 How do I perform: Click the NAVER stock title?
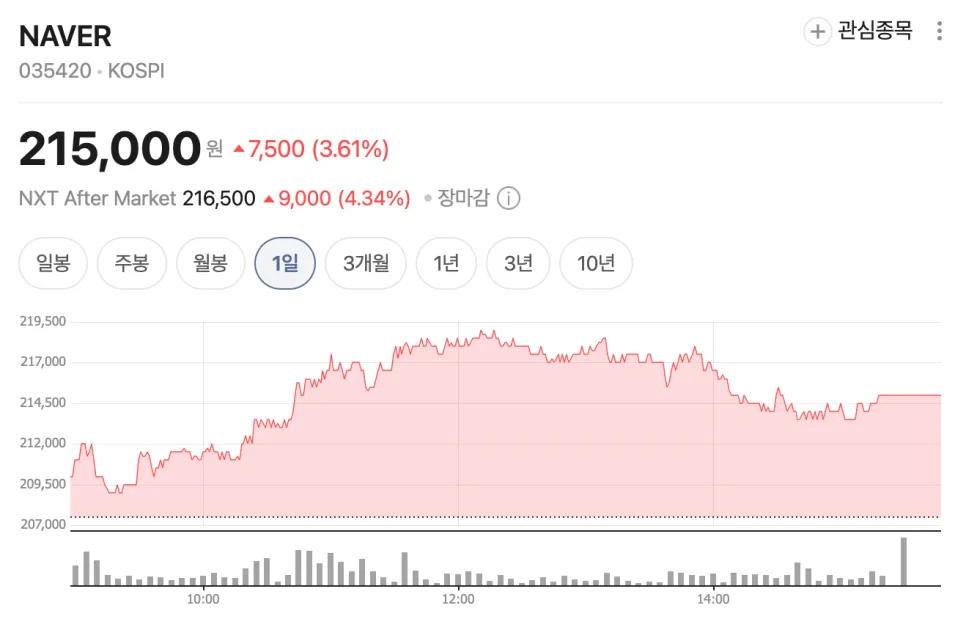tap(65, 36)
